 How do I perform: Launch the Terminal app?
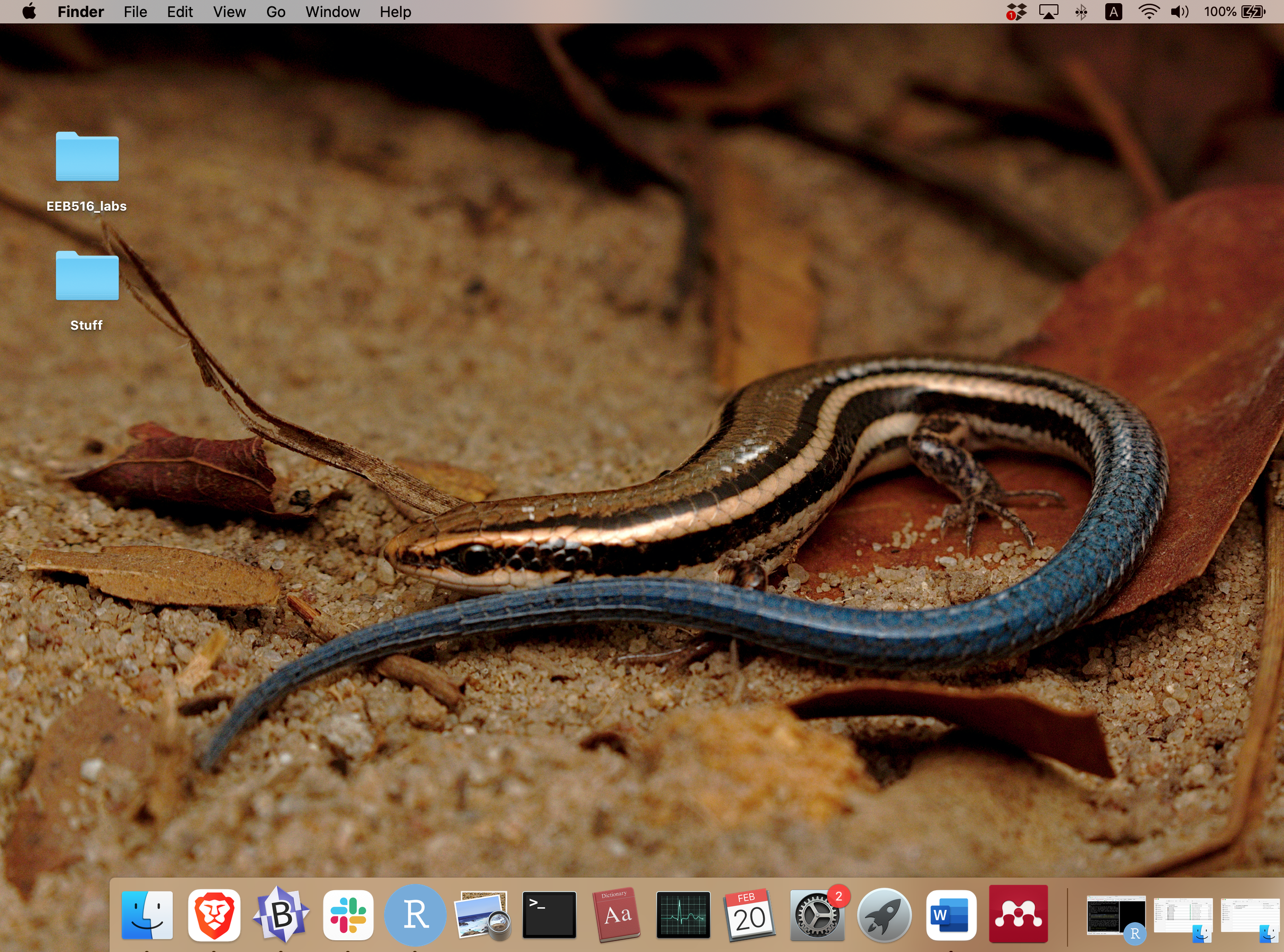(548, 915)
